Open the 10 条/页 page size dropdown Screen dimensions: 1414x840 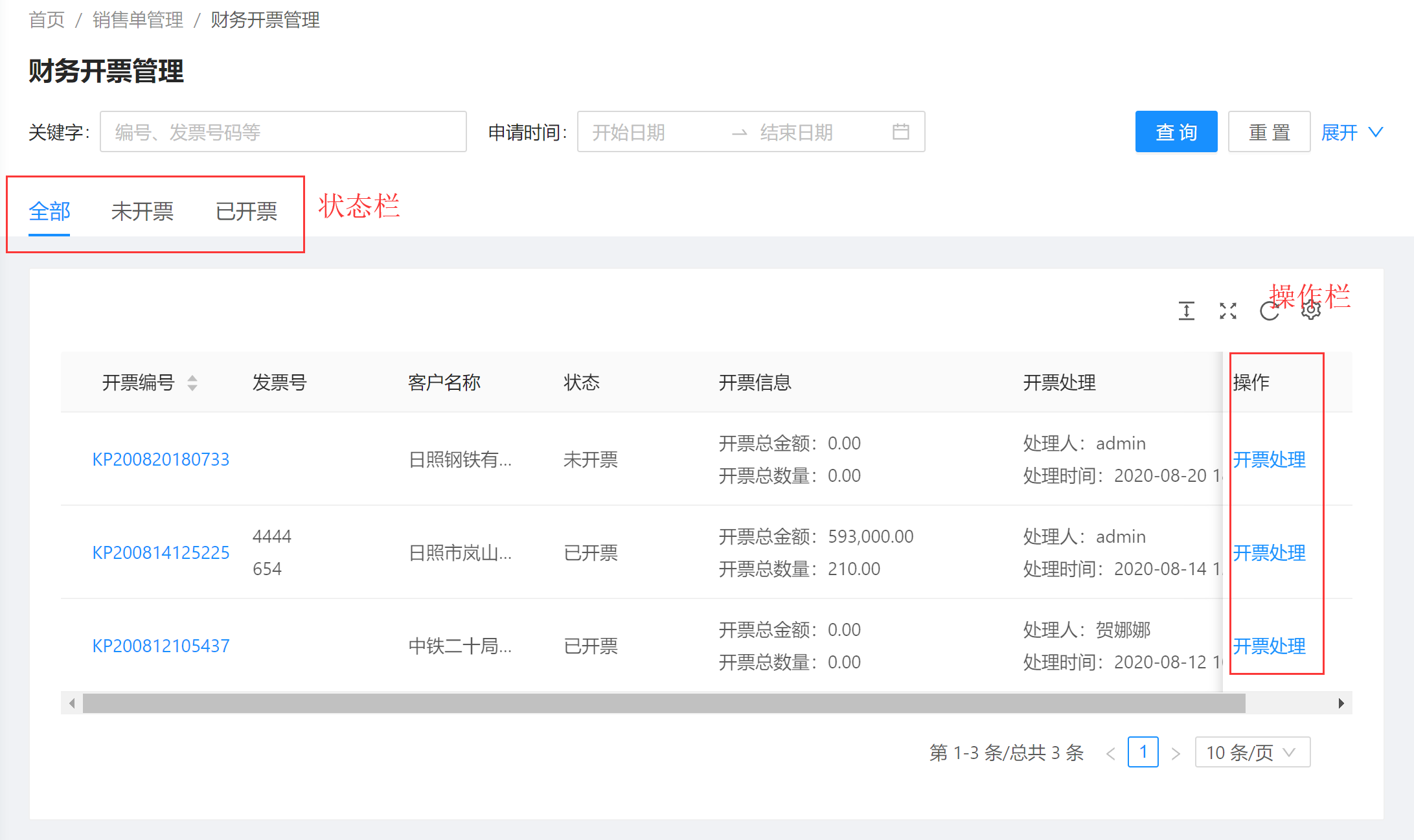1251,753
